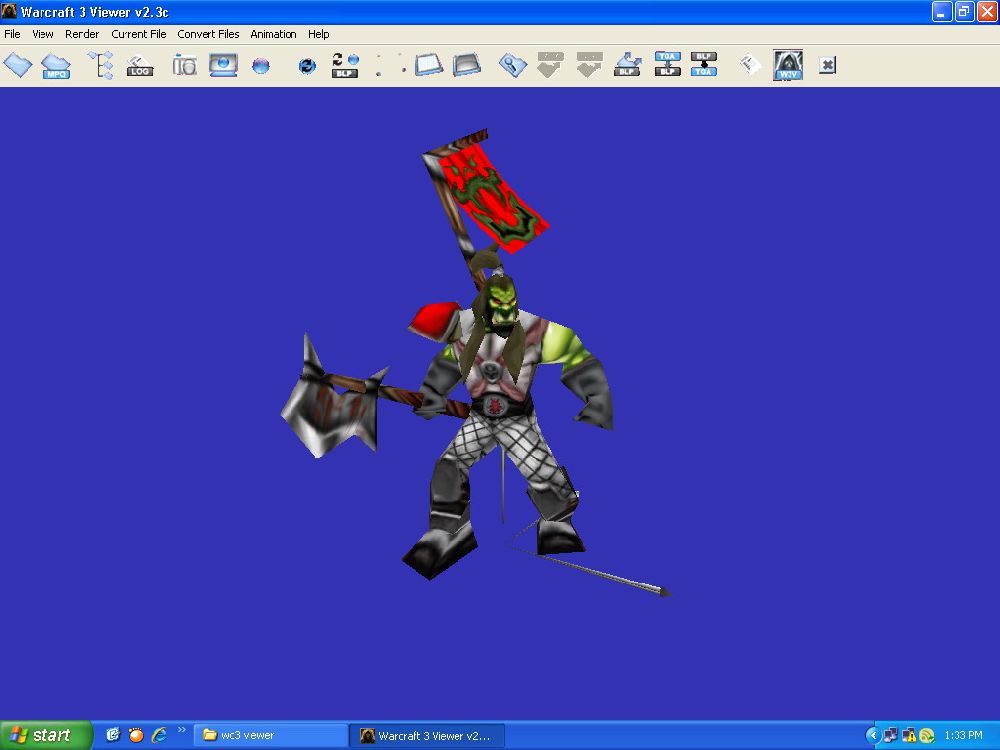
Task: Expand the Quick Launch overflow chevron
Action: point(182,730)
